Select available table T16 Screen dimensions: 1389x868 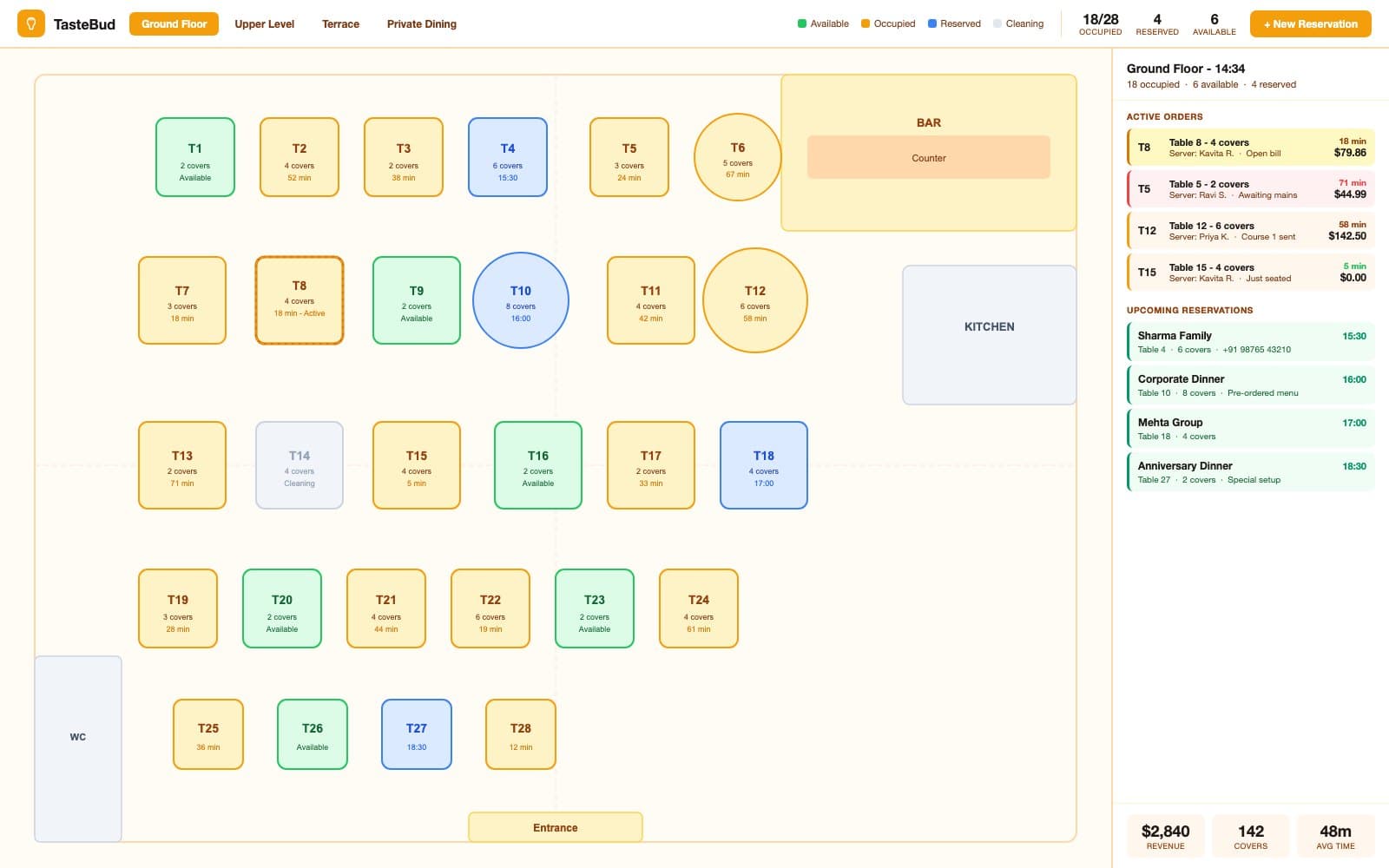(538, 465)
